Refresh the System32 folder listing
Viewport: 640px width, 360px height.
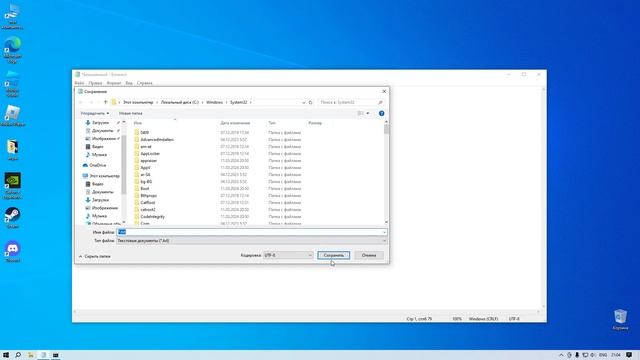[311, 102]
